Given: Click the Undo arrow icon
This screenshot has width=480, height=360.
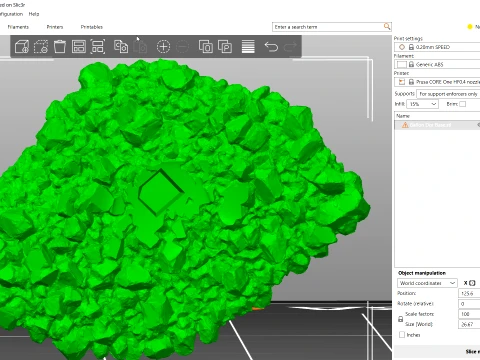Looking at the screenshot, I should [271, 47].
